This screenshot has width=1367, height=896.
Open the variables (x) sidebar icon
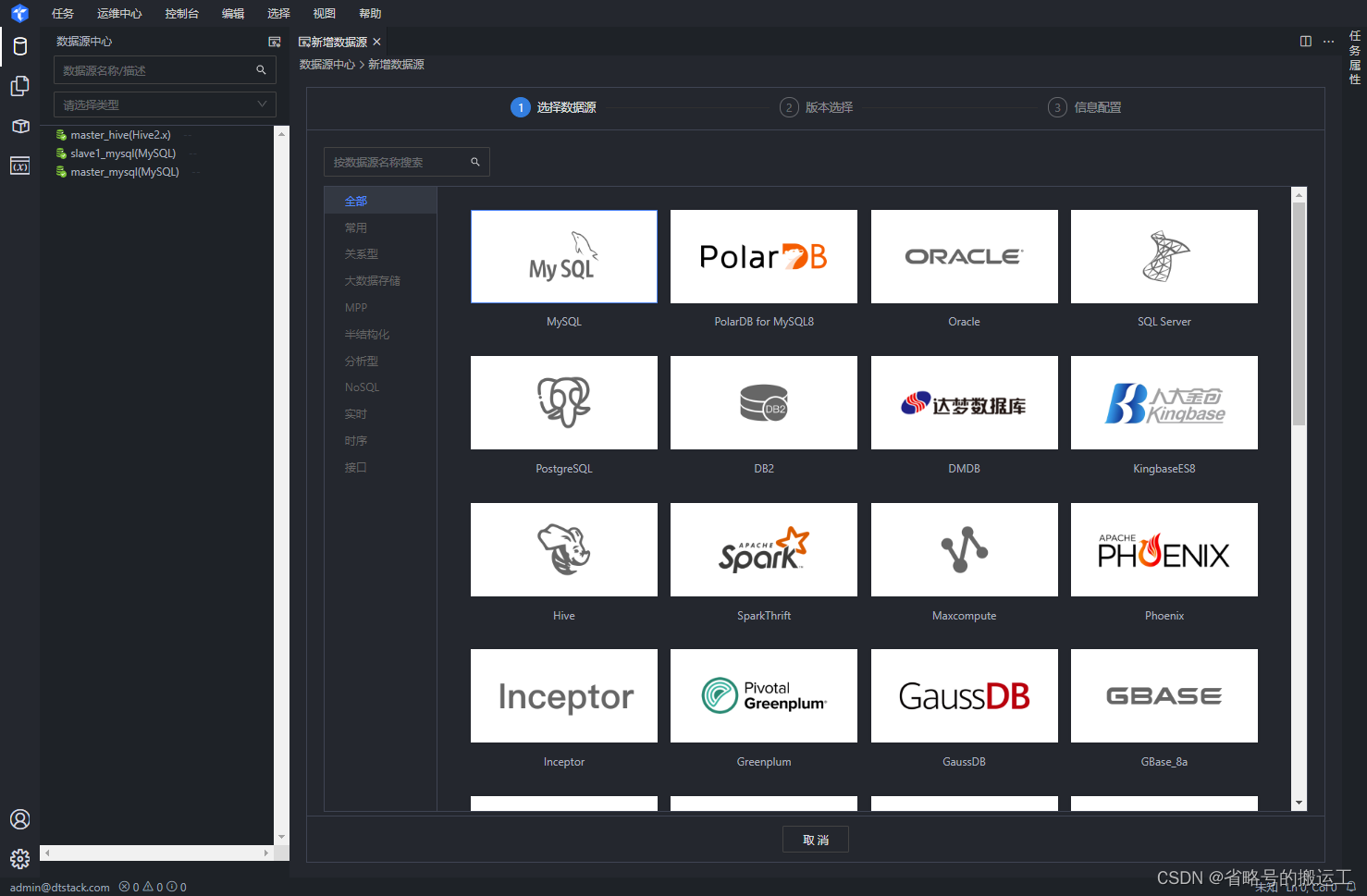19,166
